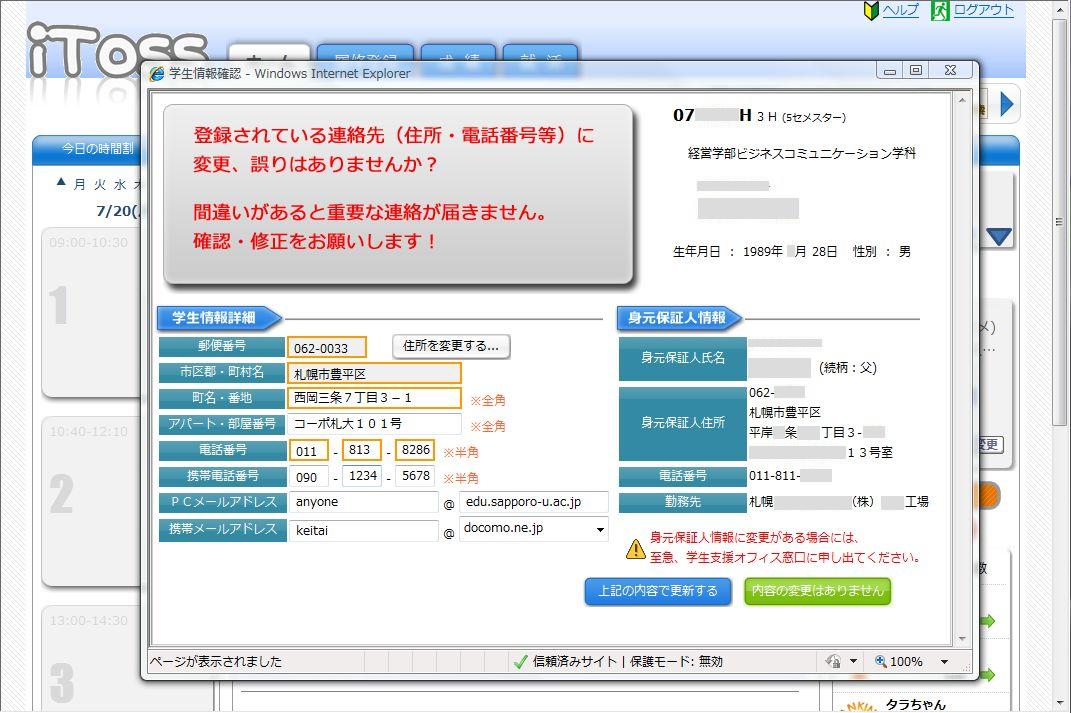The width and height of the screenshot is (1071, 713).
Task: Click the 郵便番号 field 062-0033
Action: 326,348
